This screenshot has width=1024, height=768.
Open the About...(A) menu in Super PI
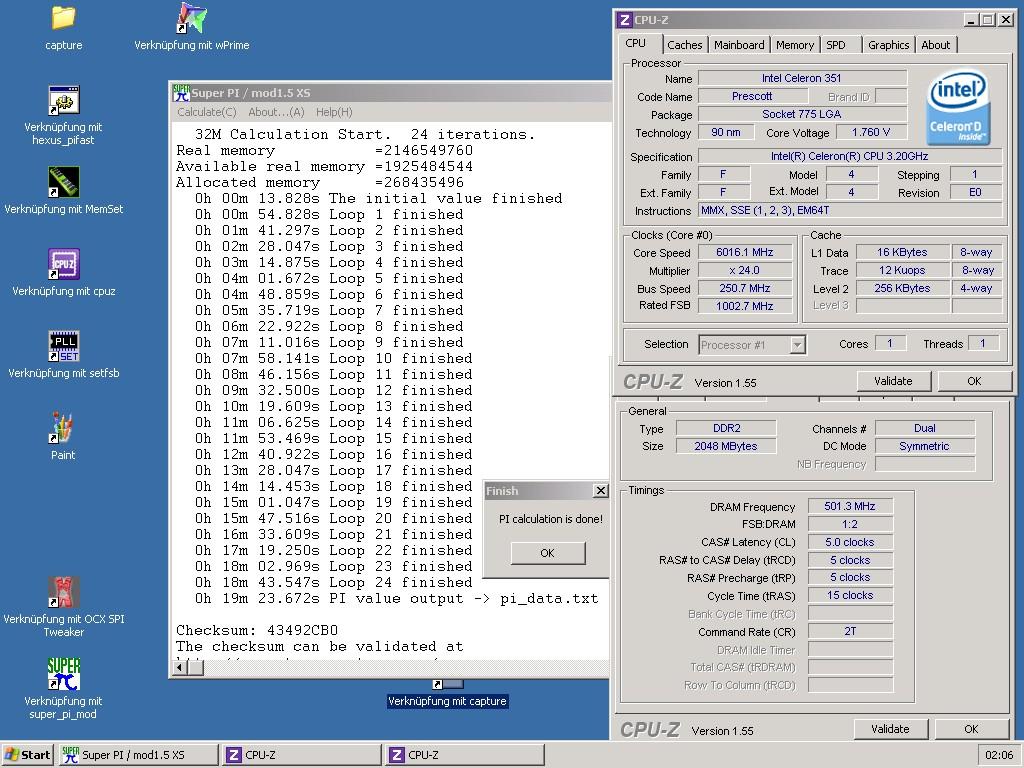click(x=276, y=112)
